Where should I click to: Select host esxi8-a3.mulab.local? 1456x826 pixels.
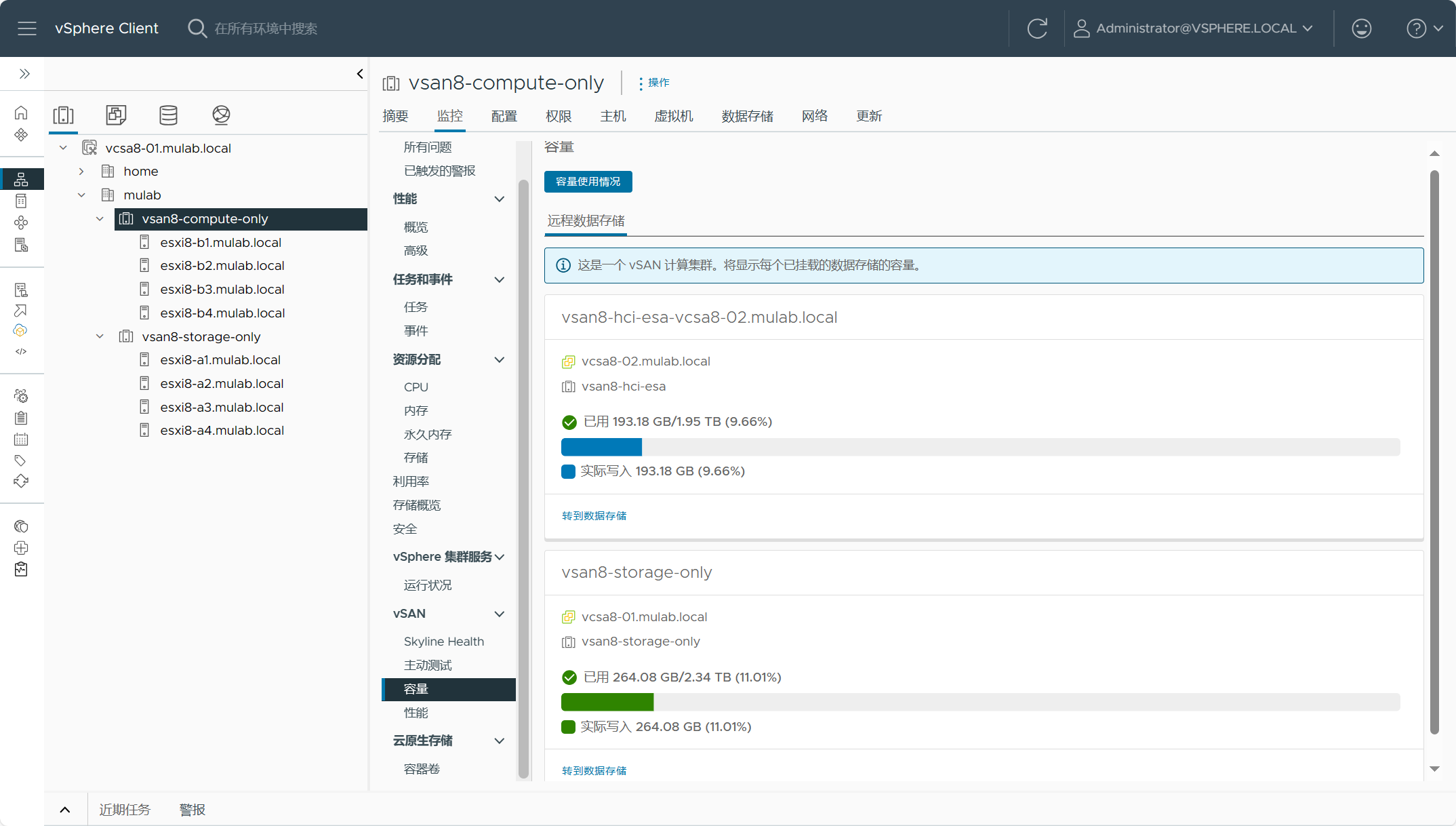click(222, 408)
